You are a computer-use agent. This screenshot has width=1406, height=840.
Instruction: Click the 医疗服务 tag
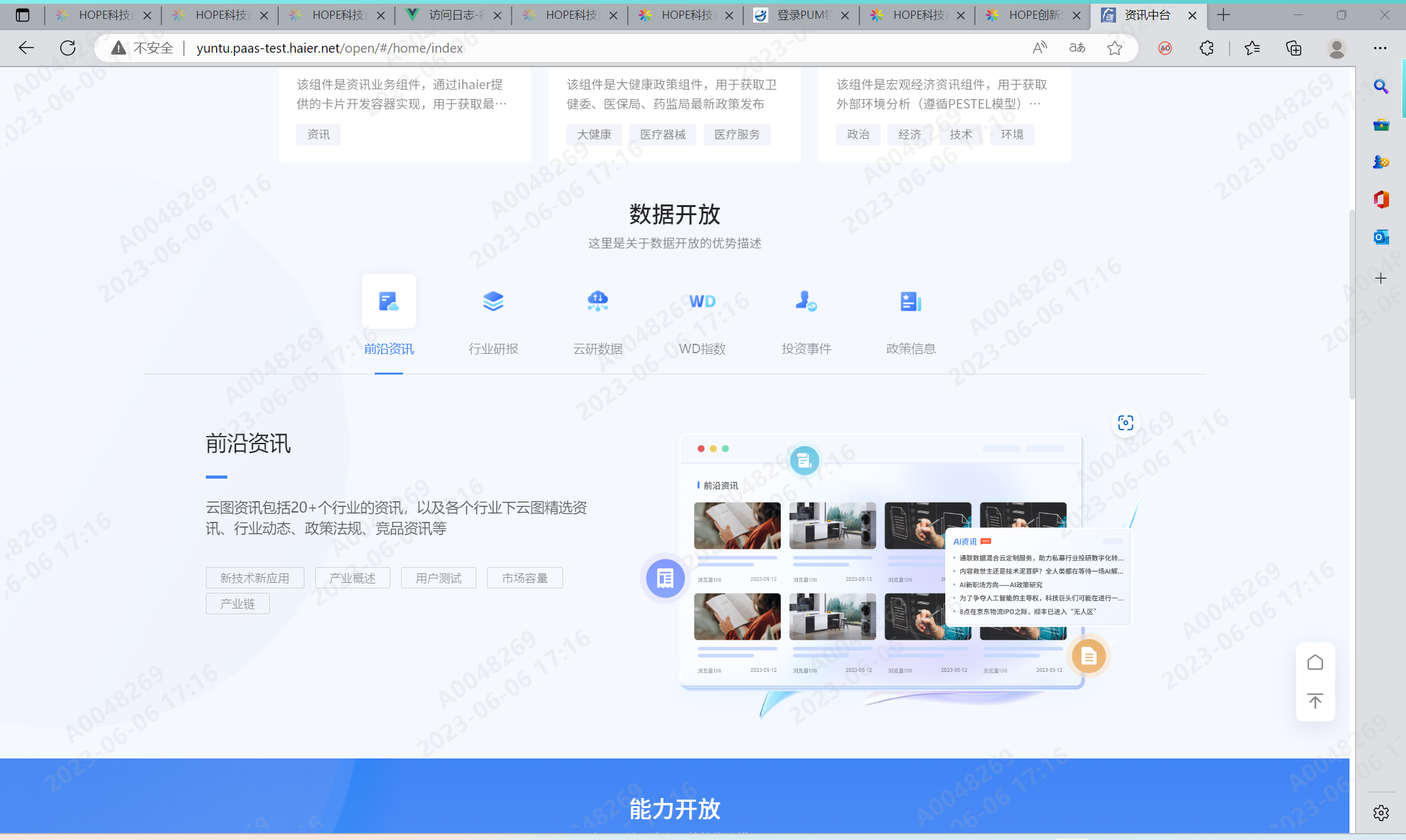(737, 134)
